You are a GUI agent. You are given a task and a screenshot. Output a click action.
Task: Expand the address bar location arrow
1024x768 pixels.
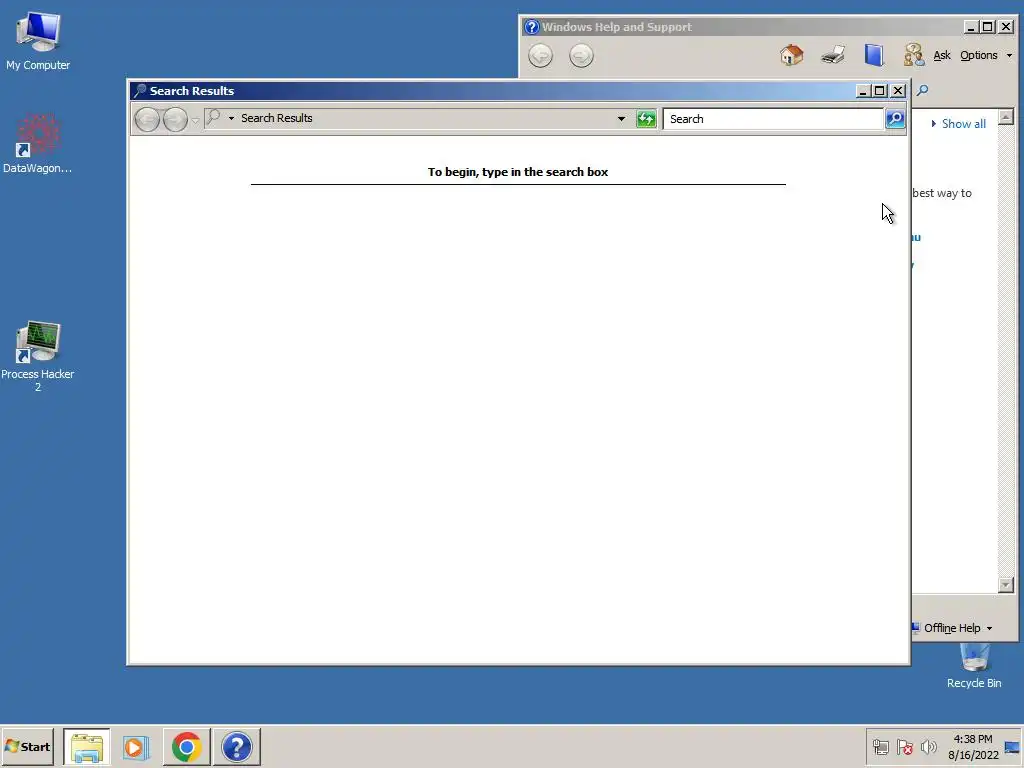(231, 118)
